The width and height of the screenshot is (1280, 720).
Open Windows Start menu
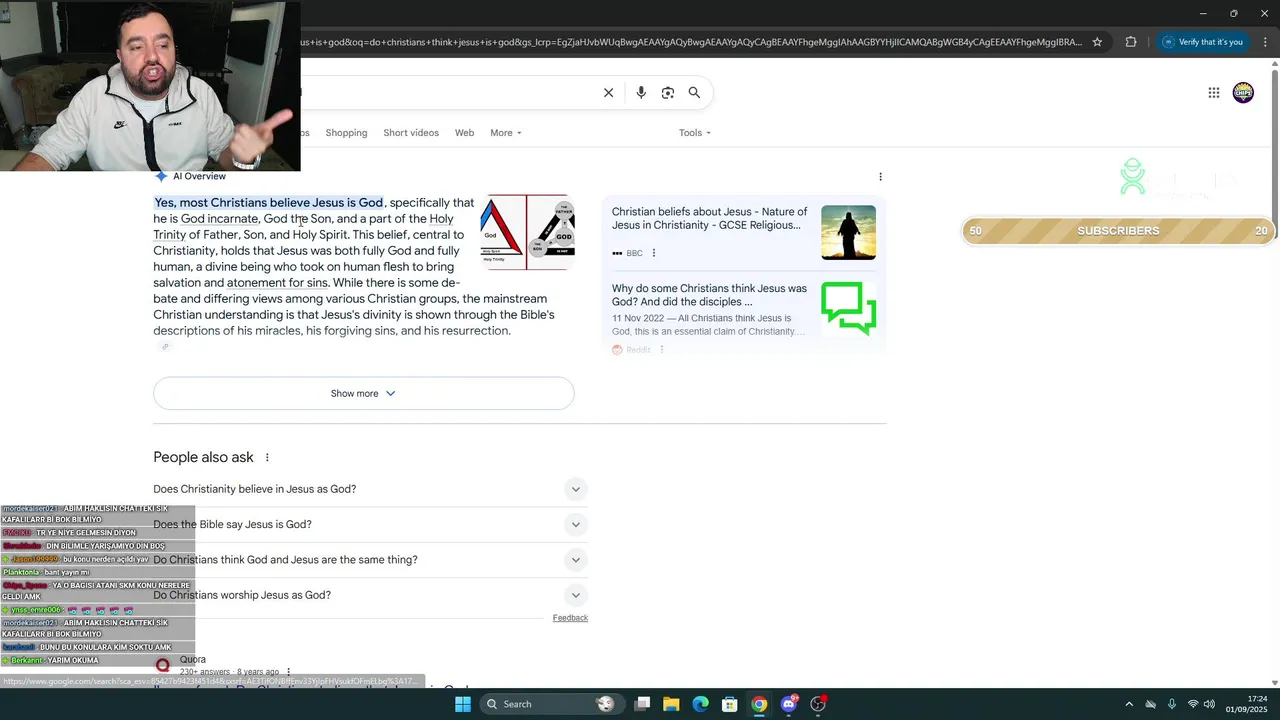point(463,704)
